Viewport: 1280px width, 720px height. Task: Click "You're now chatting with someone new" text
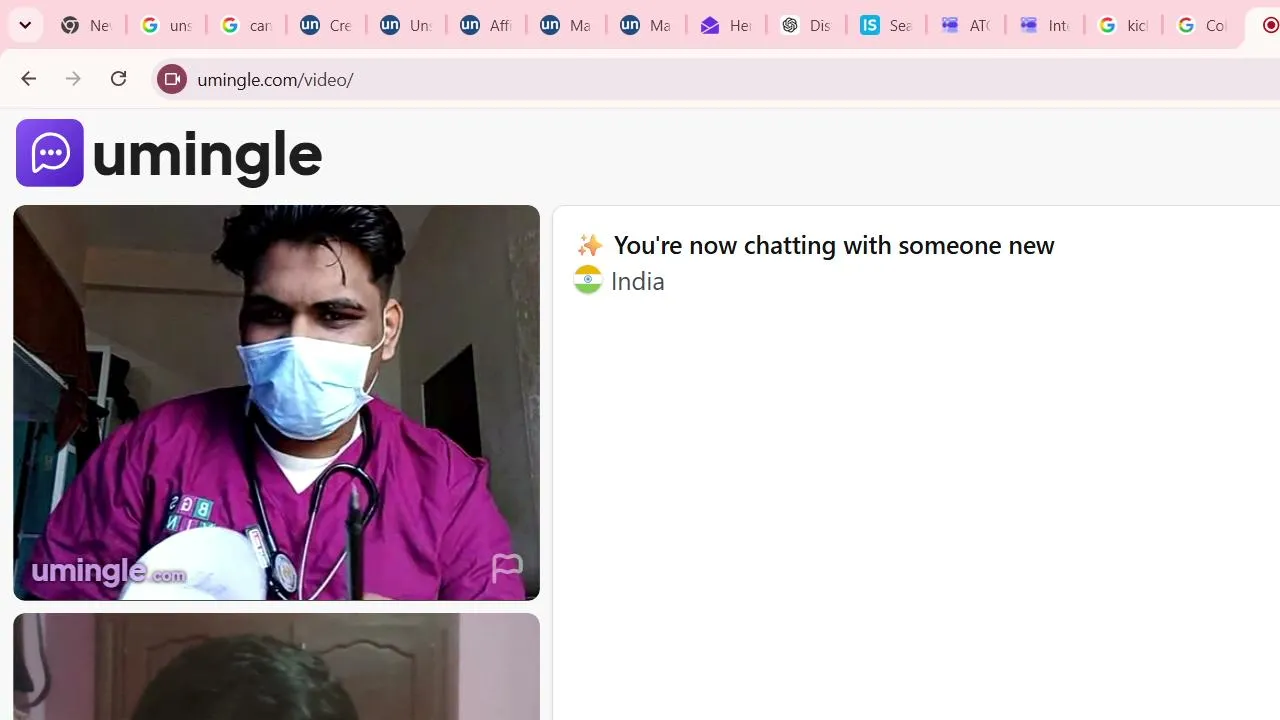(x=834, y=245)
